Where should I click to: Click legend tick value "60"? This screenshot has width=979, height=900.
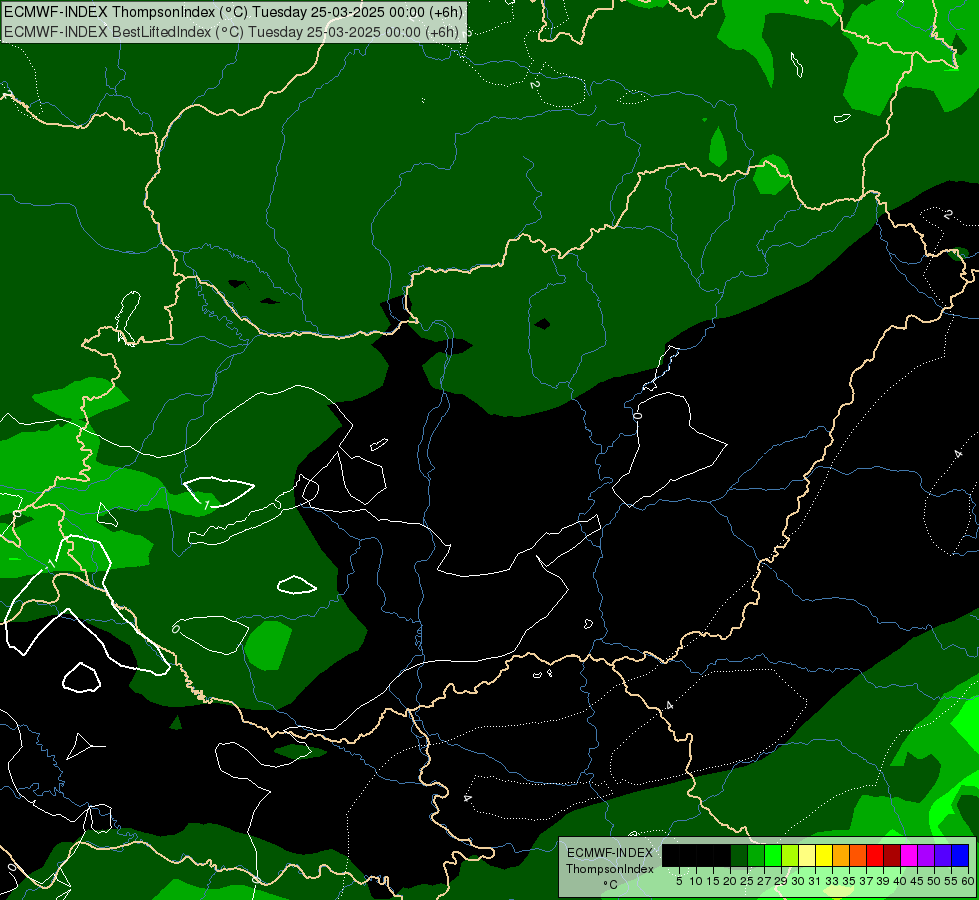click(x=967, y=881)
